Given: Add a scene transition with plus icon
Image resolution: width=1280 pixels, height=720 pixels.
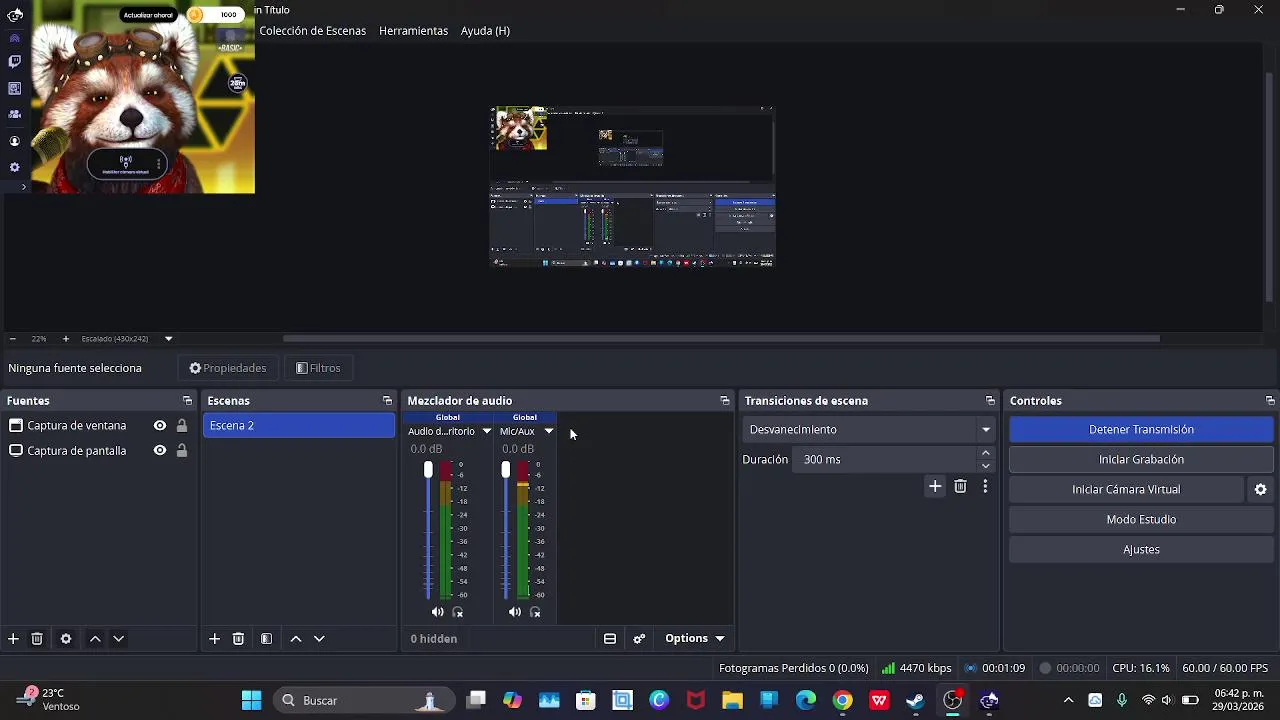Looking at the screenshot, I should coord(935,487).
